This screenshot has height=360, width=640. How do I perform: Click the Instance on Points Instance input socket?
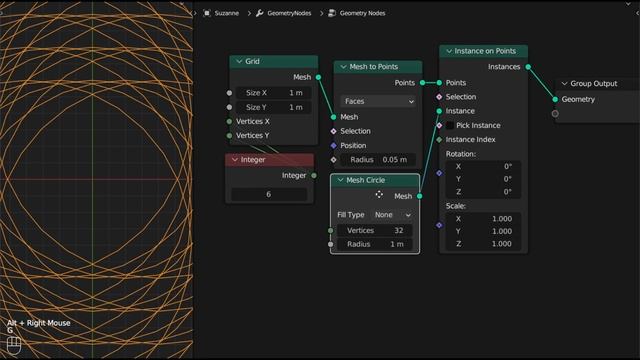click(439, 111)
